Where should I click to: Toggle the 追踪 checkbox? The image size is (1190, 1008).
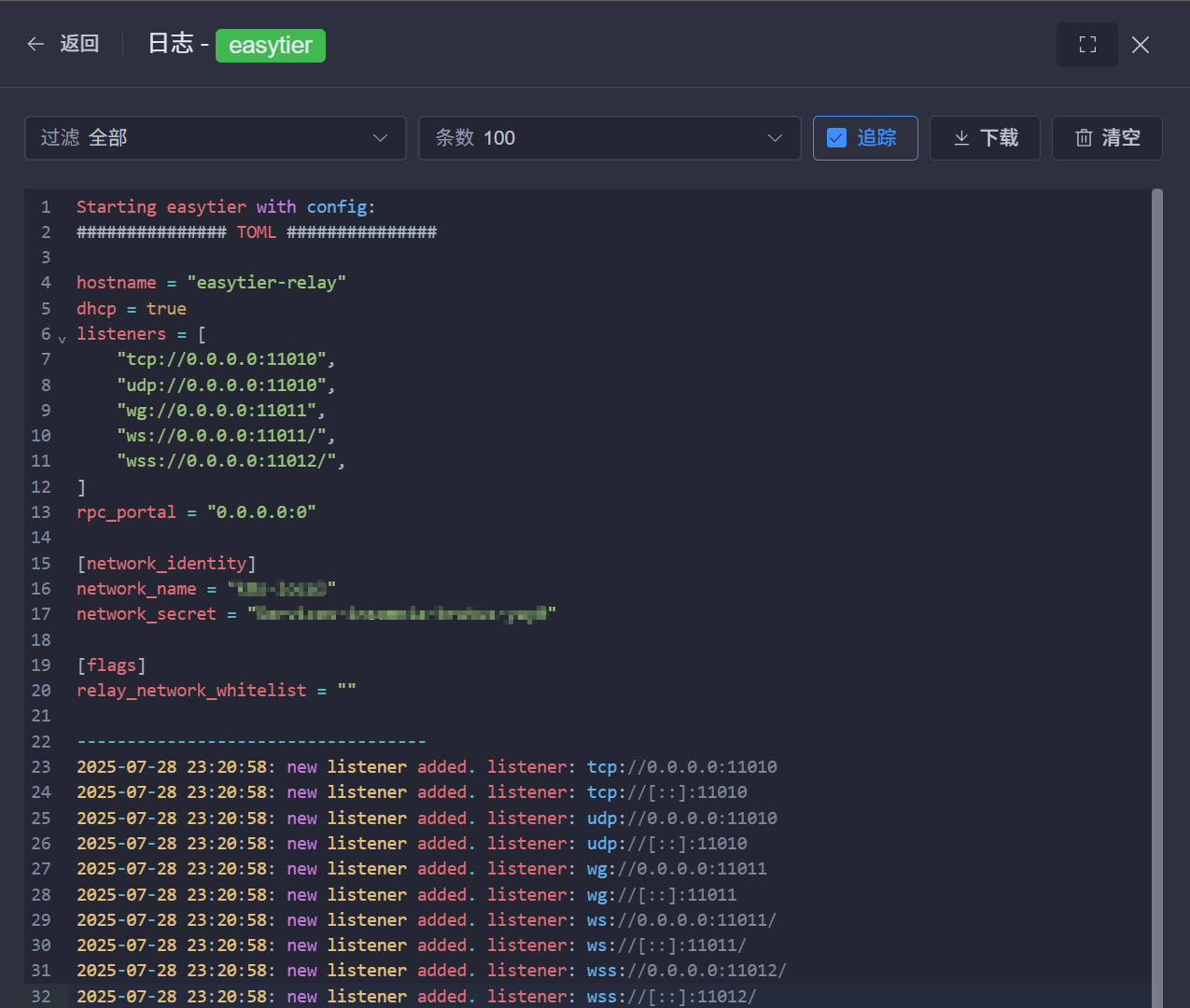837,138
